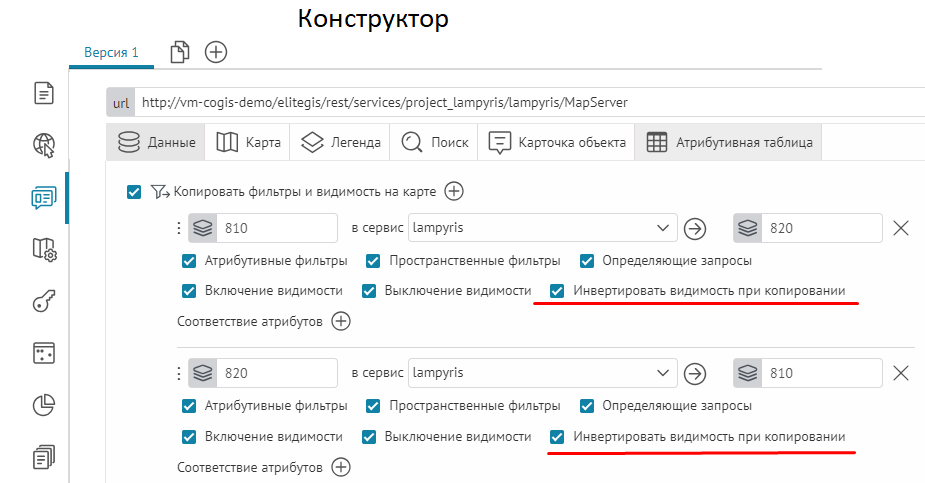Click the arrow icon in the 810 row
This screenshot has height=483, width=925.
tap(695, 229)
